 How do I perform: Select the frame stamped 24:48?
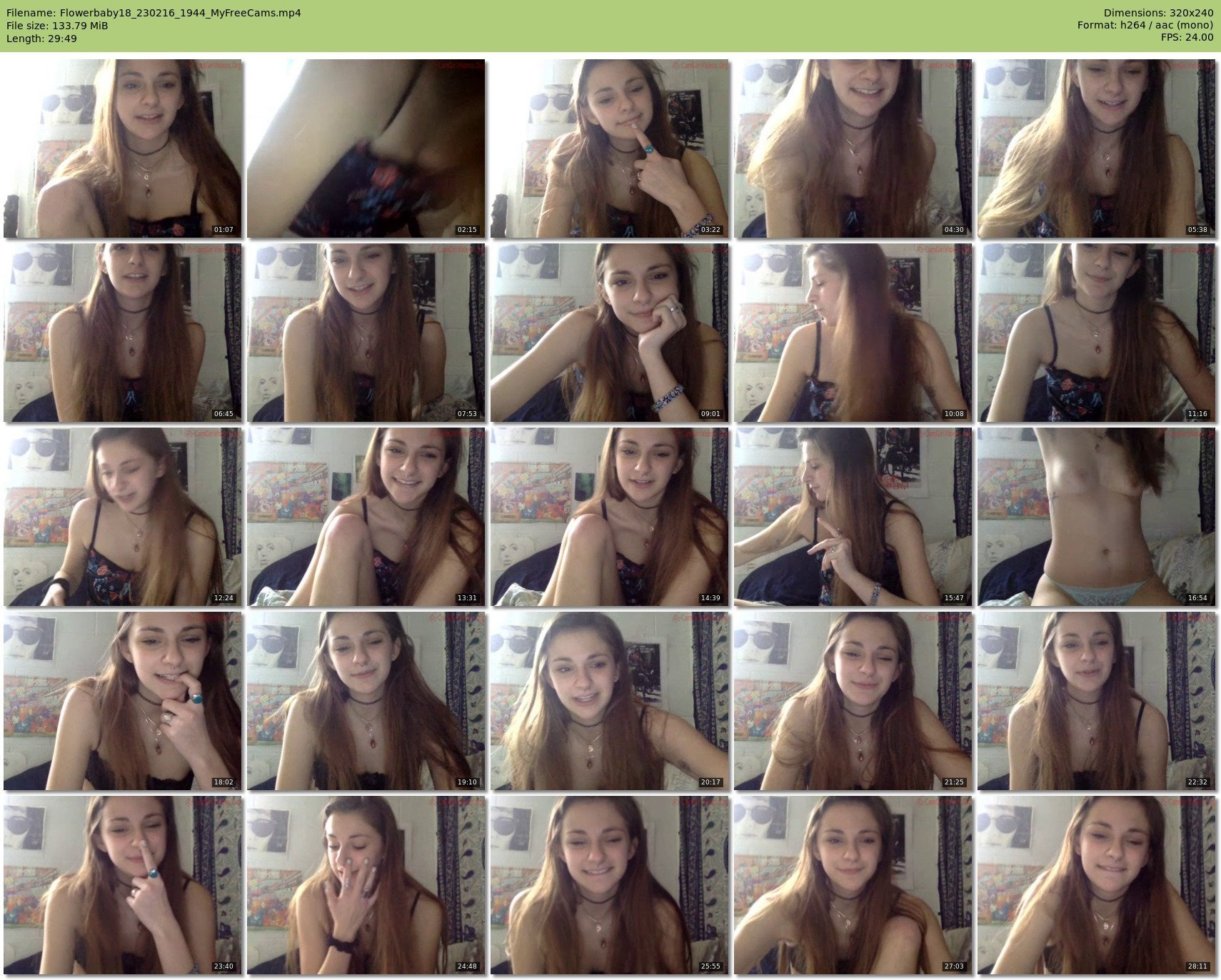click(366, 885)
